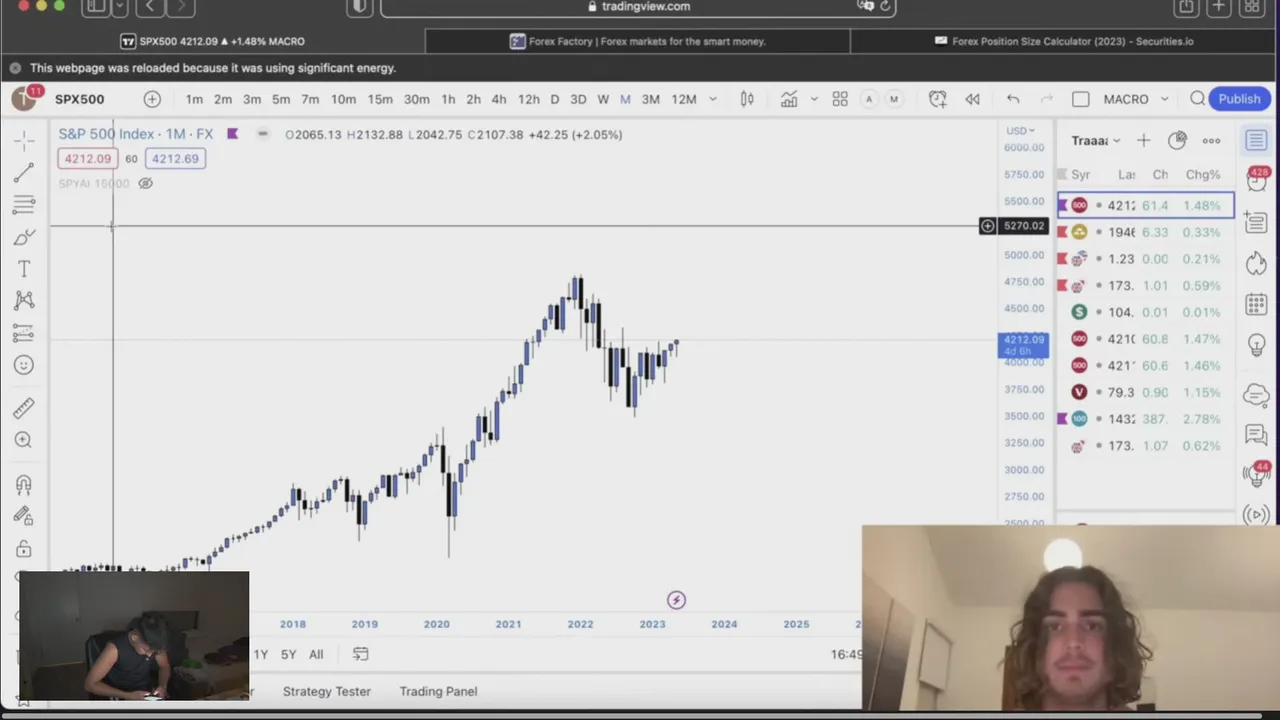Click the SPX500 symbol search

(x=79, y=99)
